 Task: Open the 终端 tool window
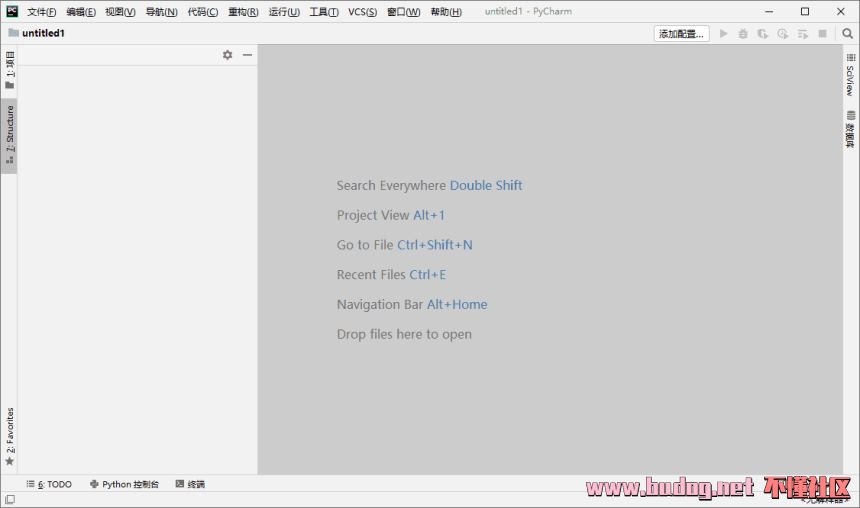190,484
